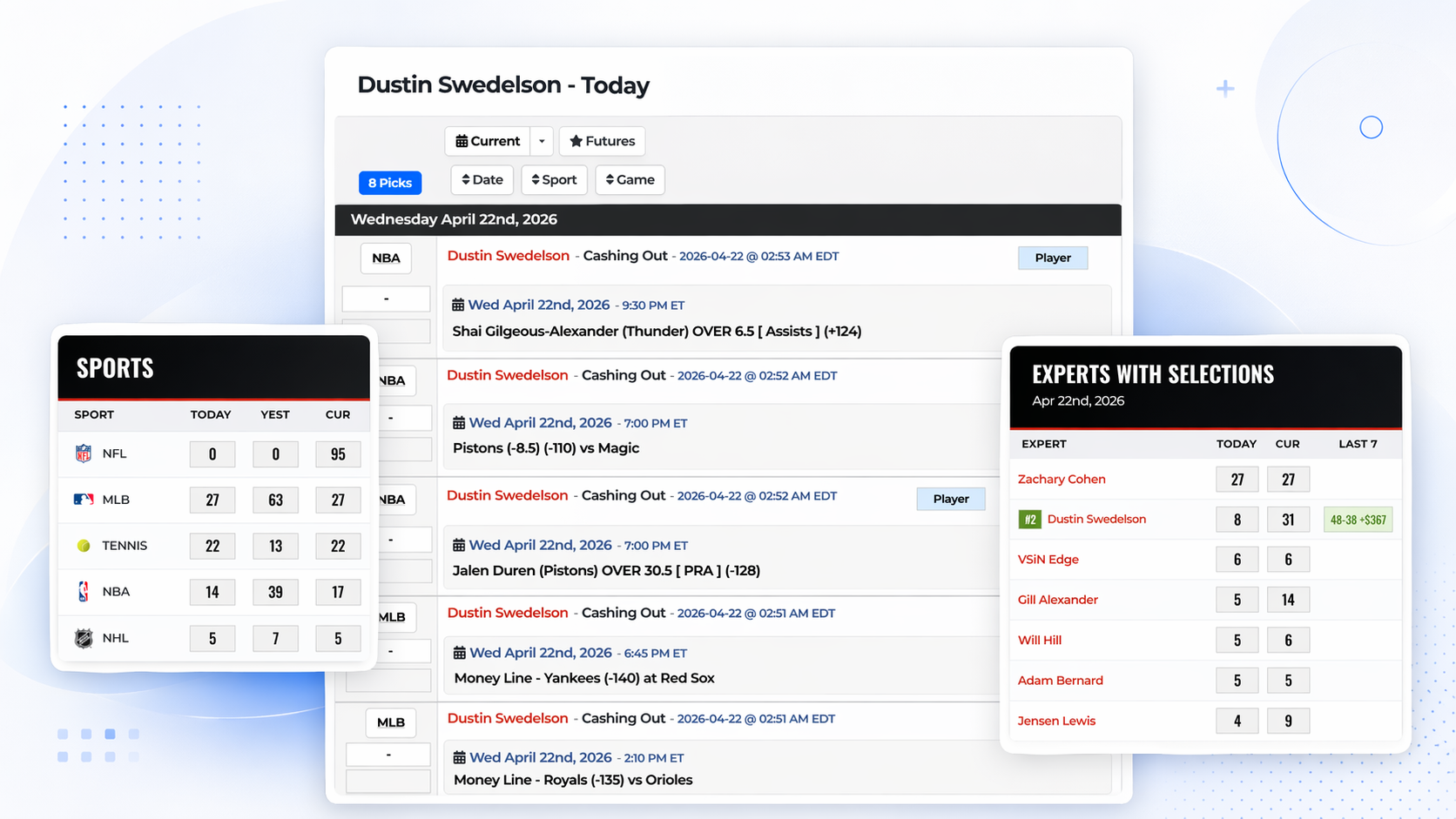Select the Current picks view
Image resolution: width=1456 pixels, height=819 pixels.
[x=488, y=141]
